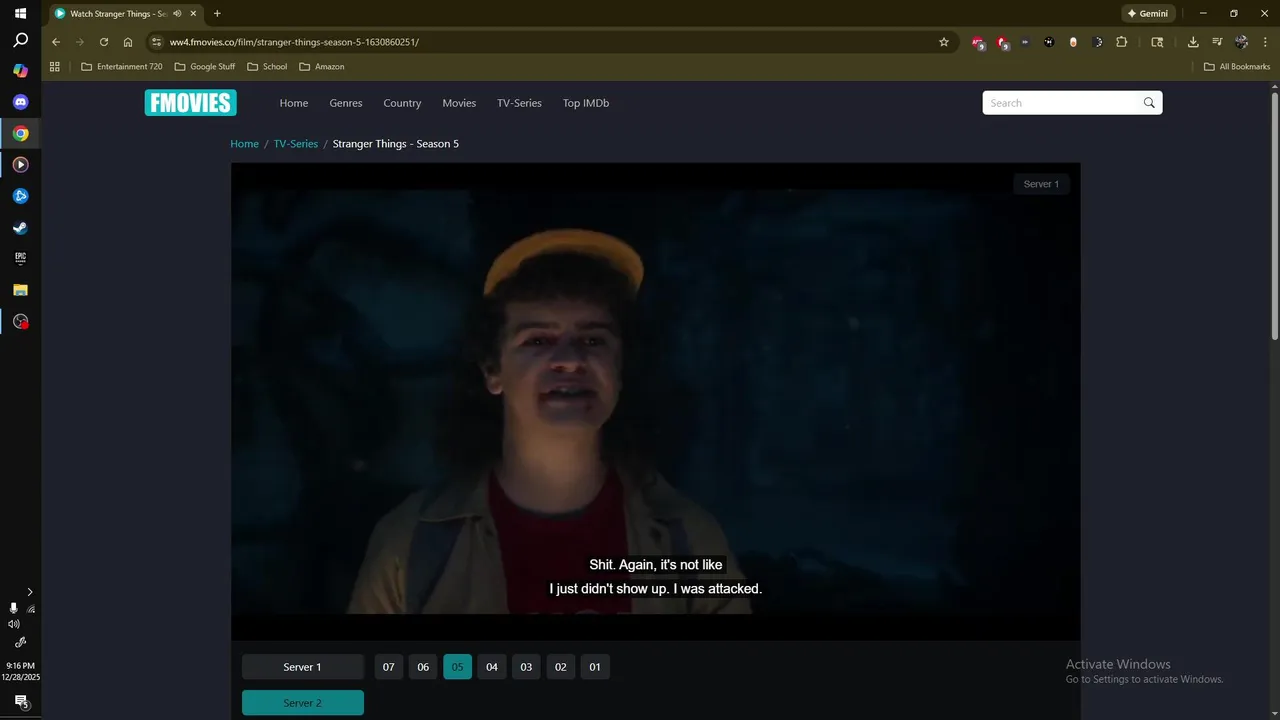Open the Chrome extensions puzzle icon
The height and width of the screenshot is (720, 1280).
1121,42
